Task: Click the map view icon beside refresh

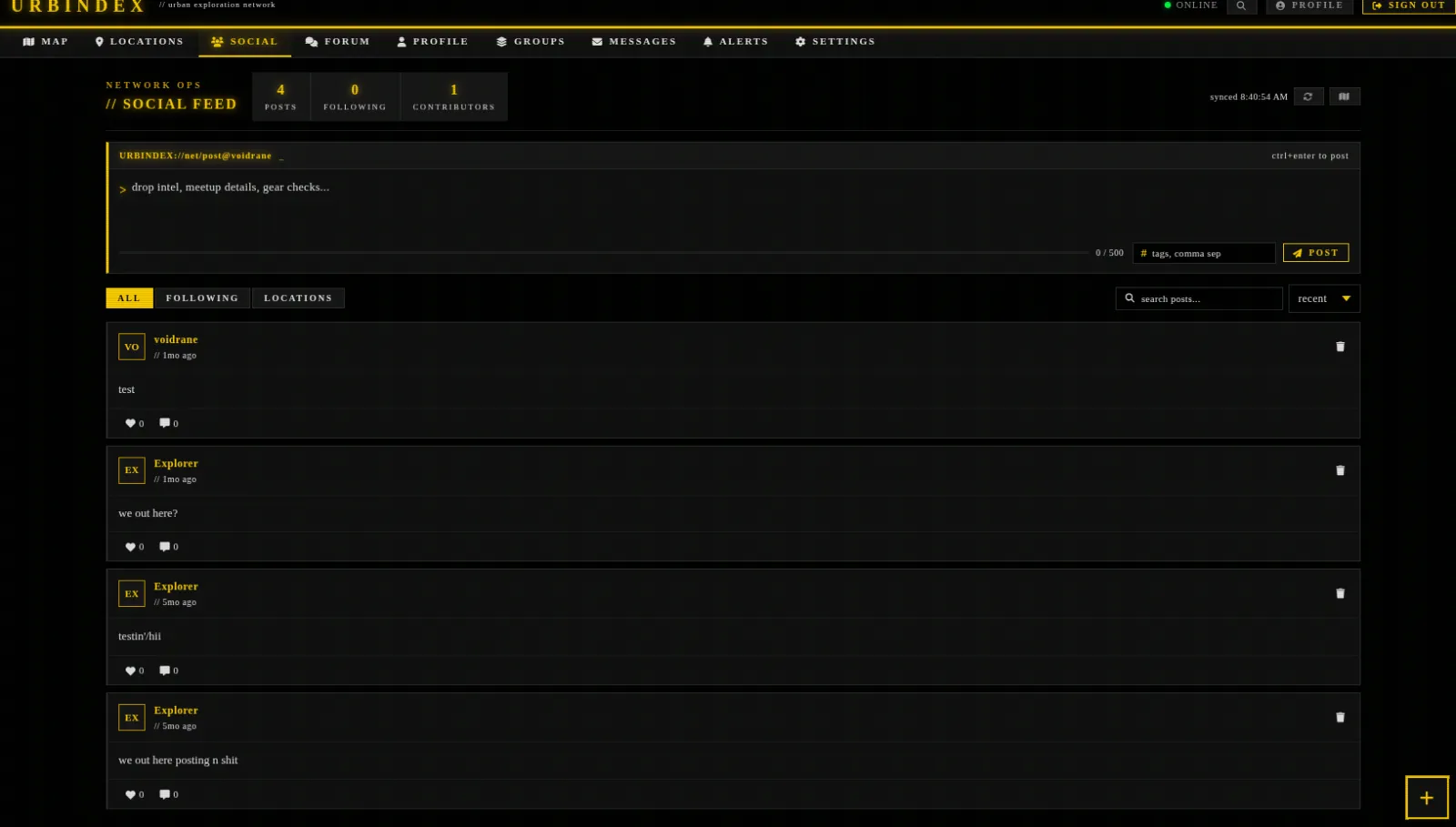Action: (1344, 96)
